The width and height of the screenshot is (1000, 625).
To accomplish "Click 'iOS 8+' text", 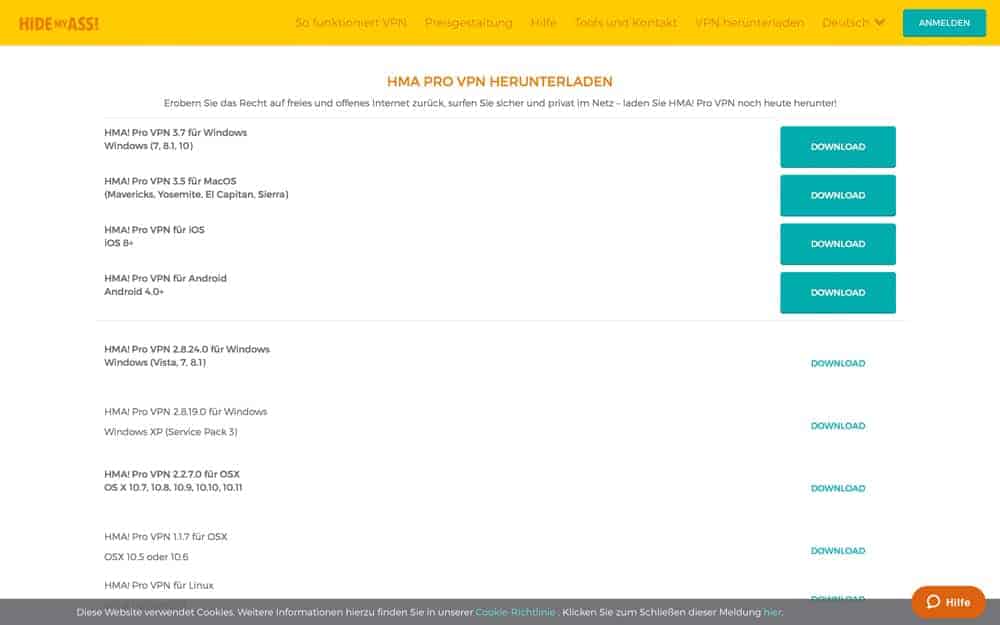I will click(x=119, y=243).
